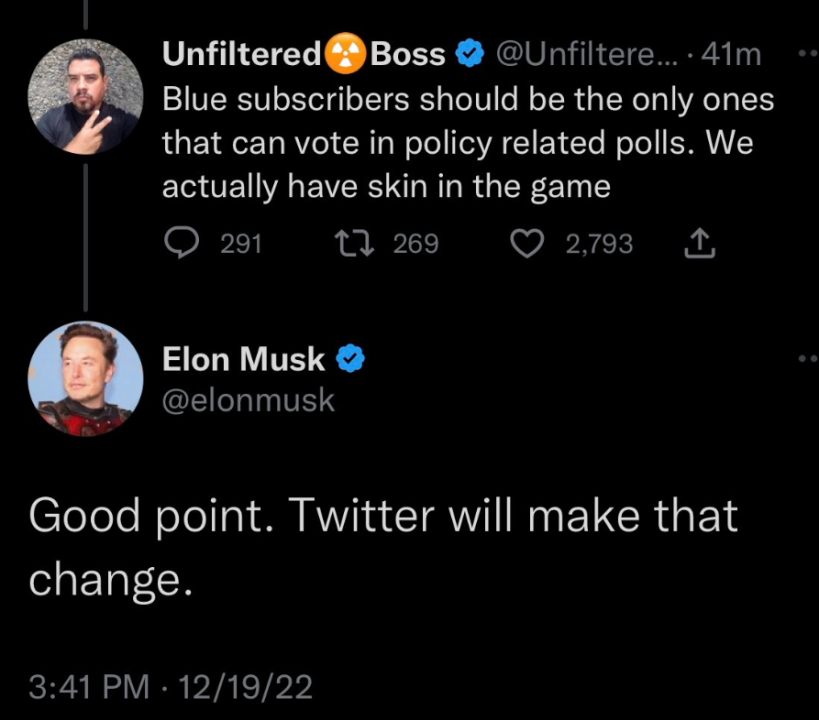
Task: Like the tweet with the heart icon
Action: 527,243
